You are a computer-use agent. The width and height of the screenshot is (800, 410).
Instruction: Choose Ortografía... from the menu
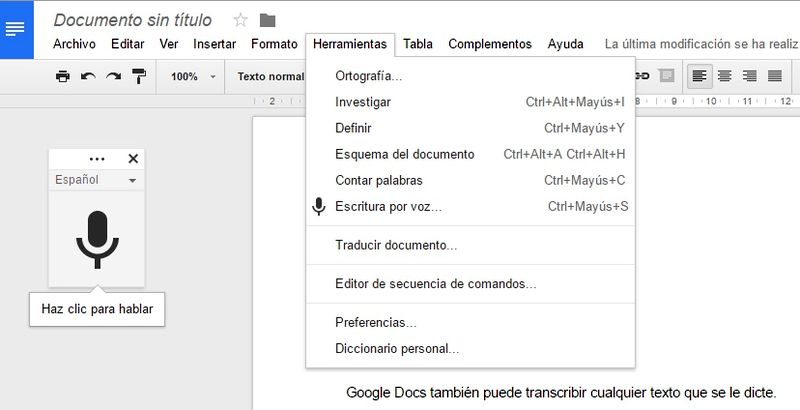point(470,76)
